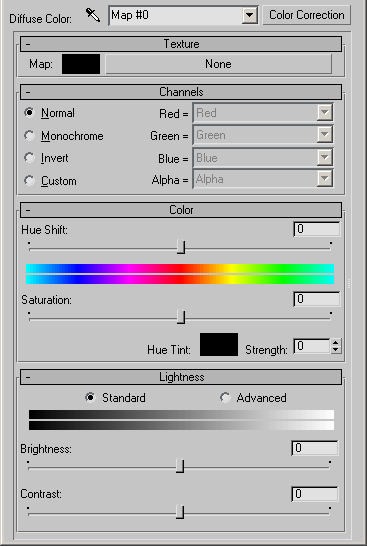Choose the Custom channels radio button

[29, 180]
